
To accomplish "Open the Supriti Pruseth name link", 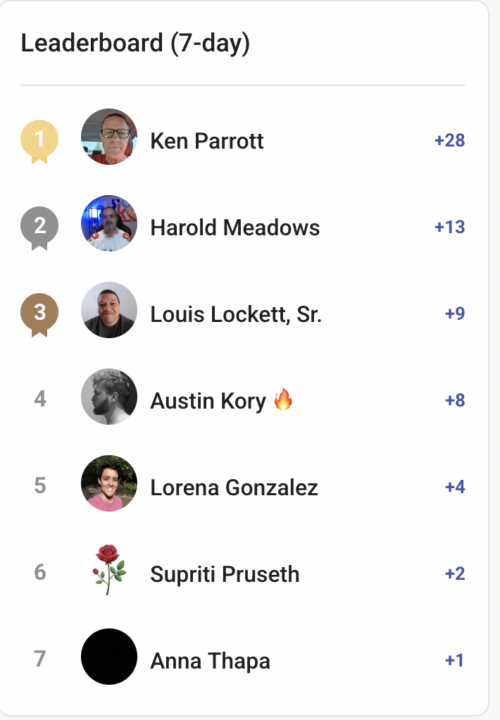I will click(225, 574).
